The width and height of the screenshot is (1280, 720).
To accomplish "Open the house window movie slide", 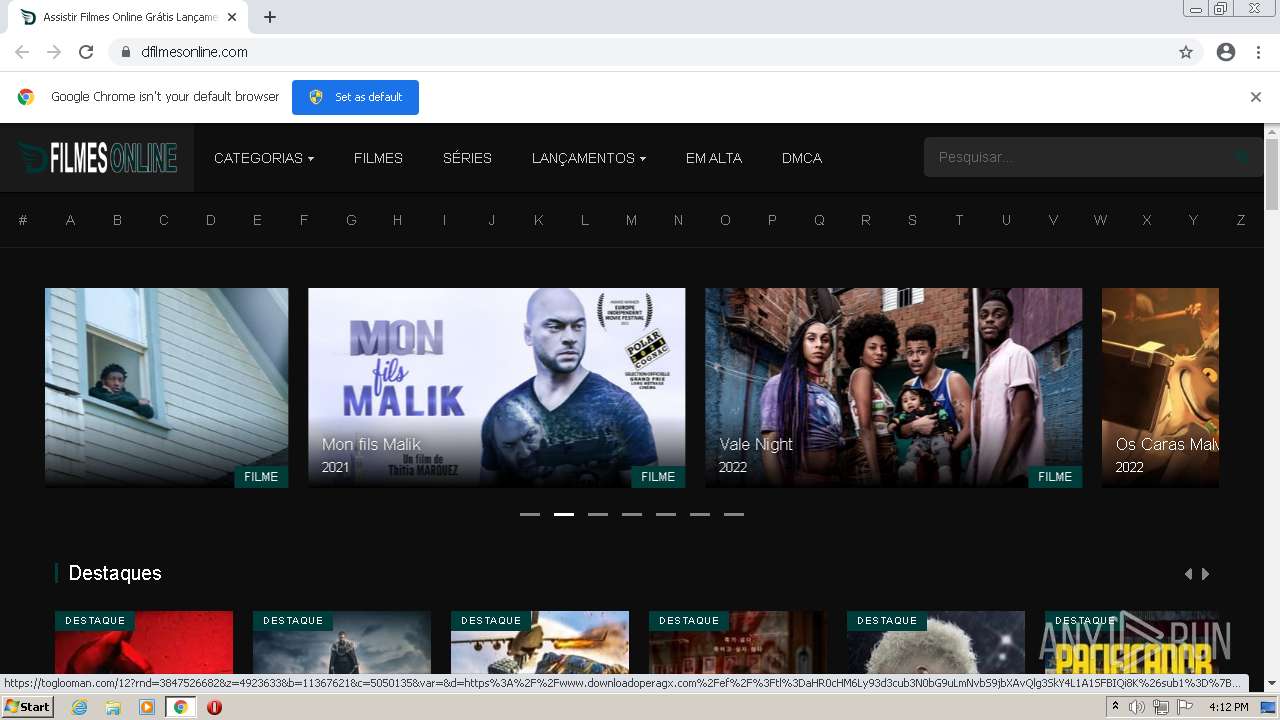I will 167,388.
